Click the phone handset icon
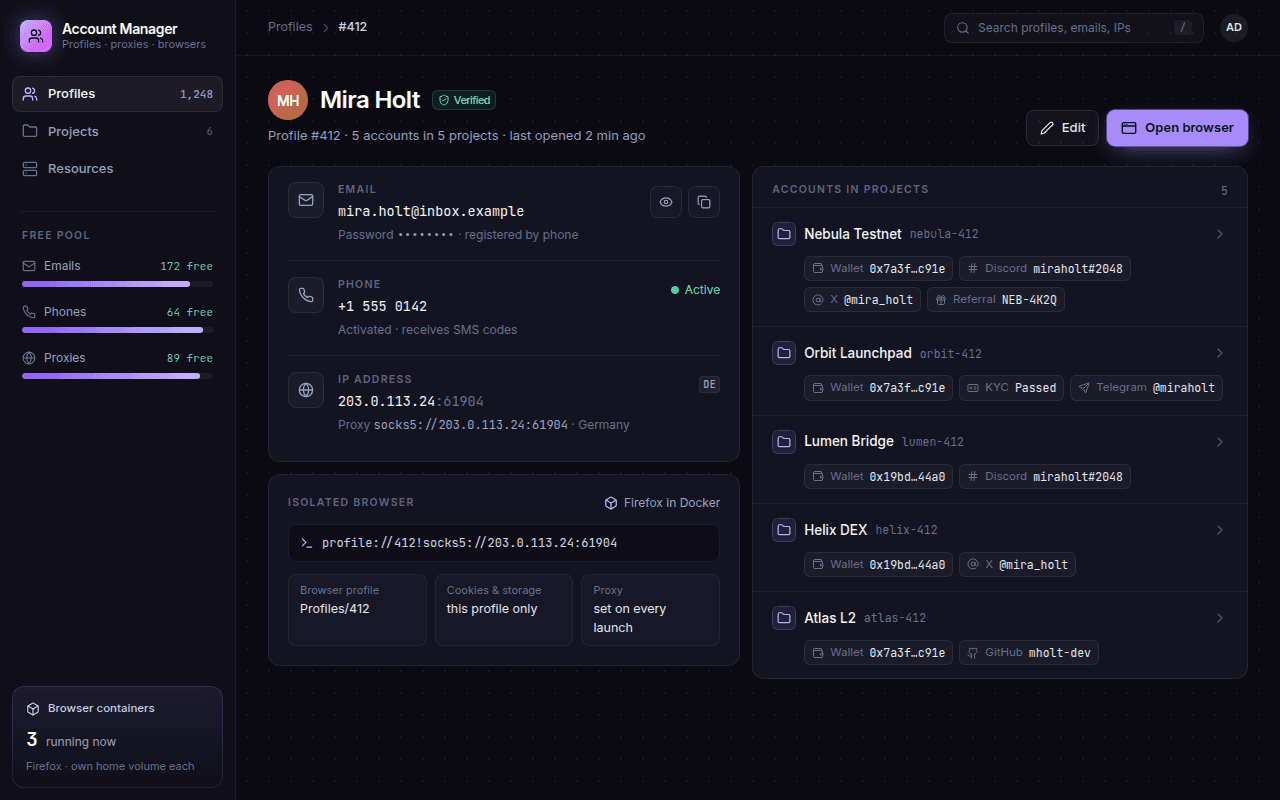Viewport: 1280px width, 800px height. 306,295
